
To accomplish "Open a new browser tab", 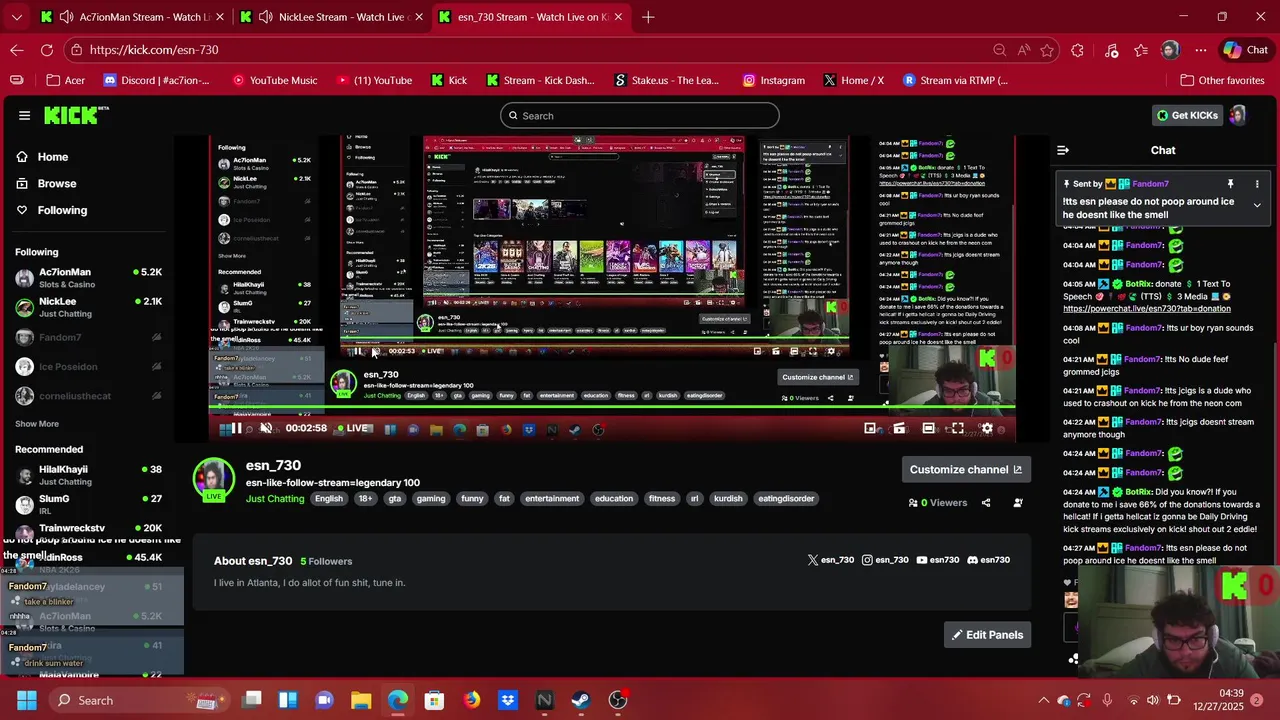I will (648, 17).
